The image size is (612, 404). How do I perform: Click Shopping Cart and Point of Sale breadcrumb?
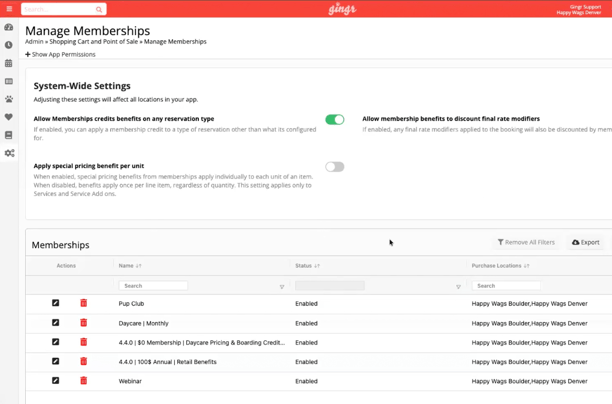[x=94, y=41]
